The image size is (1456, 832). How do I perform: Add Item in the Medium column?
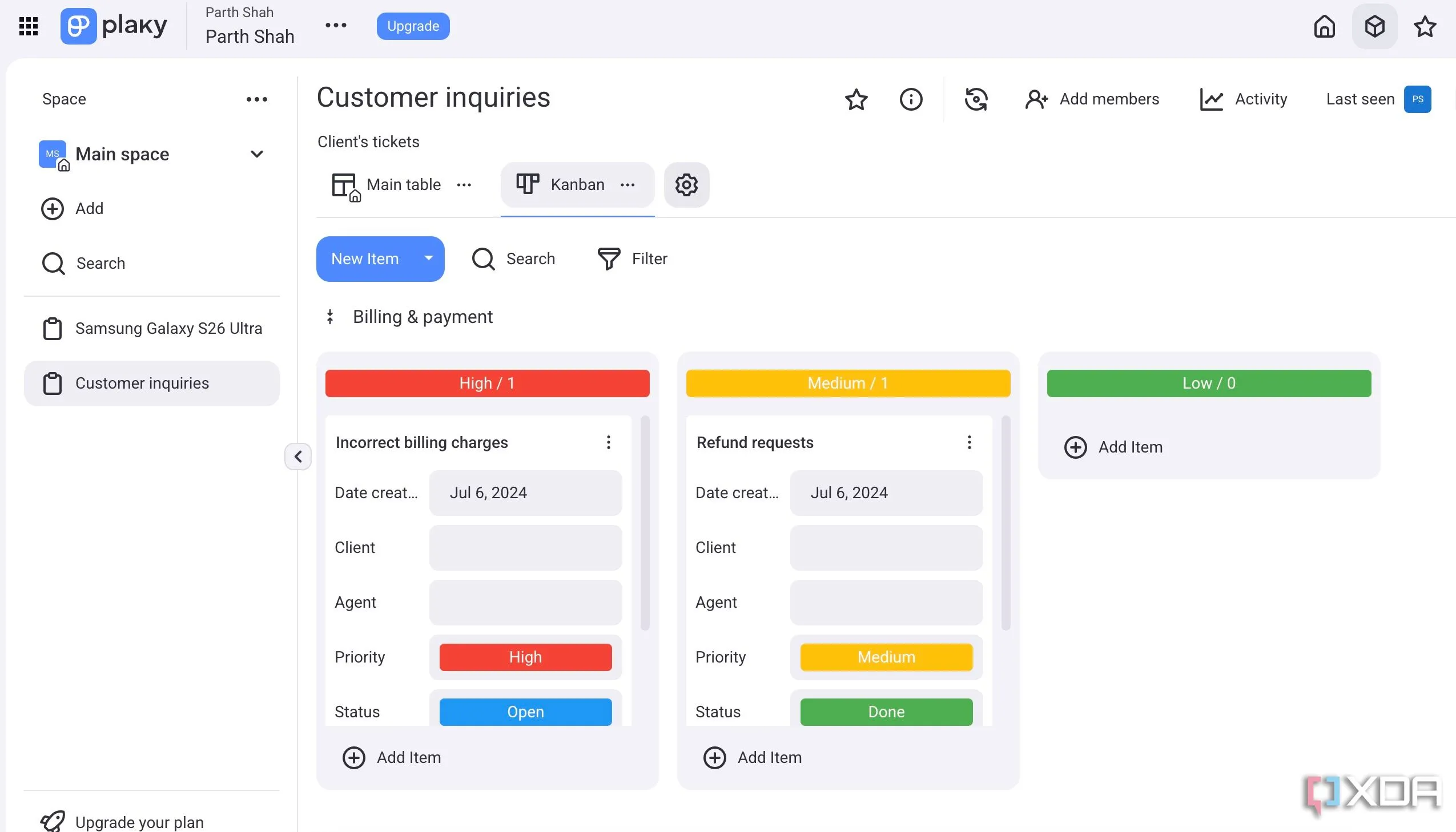click(753, 758)
